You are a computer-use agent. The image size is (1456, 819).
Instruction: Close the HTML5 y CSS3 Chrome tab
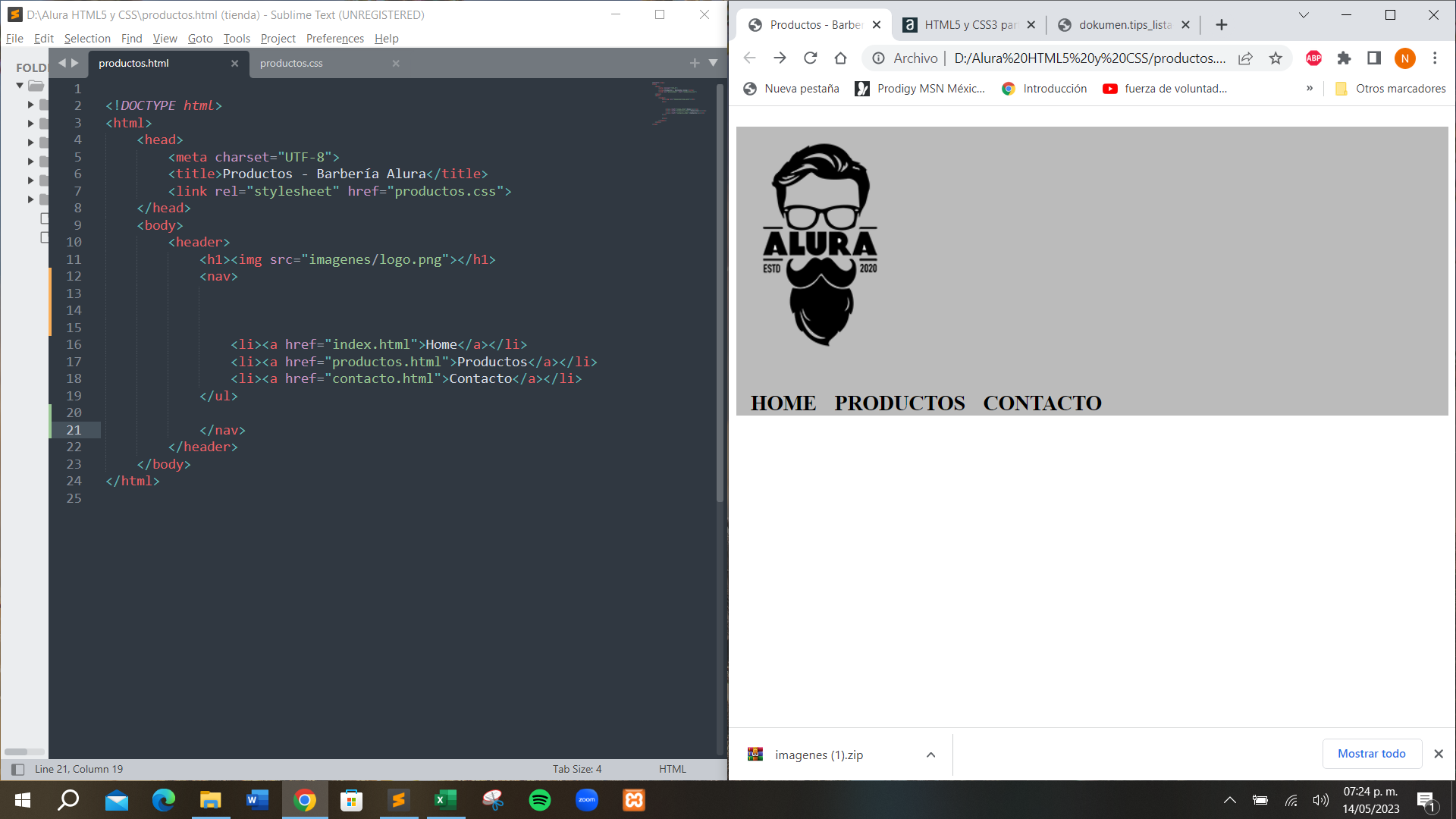1031,25
